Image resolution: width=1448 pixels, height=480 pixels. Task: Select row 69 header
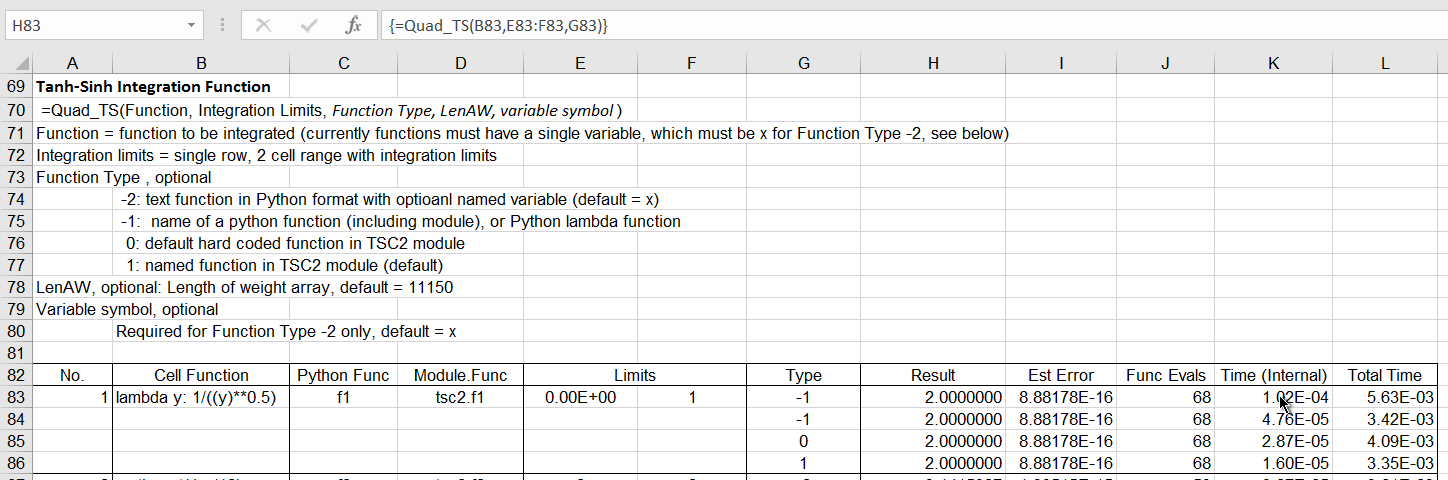pos(17,87)
